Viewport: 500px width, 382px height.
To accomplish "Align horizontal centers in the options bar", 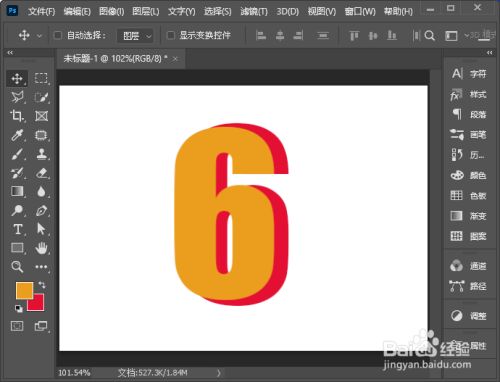I will [280, 35].
